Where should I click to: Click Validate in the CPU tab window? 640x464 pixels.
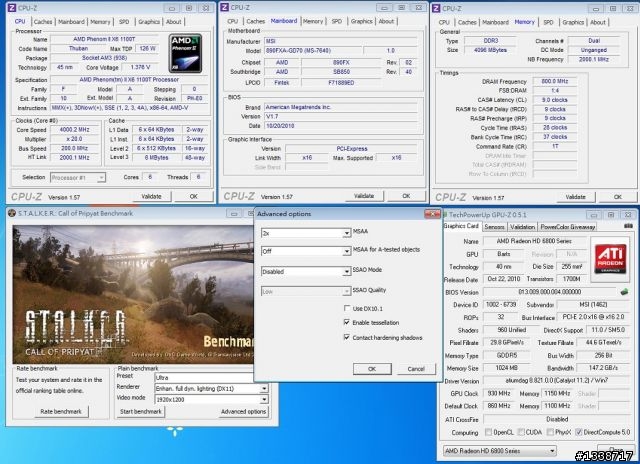(151, 196)
